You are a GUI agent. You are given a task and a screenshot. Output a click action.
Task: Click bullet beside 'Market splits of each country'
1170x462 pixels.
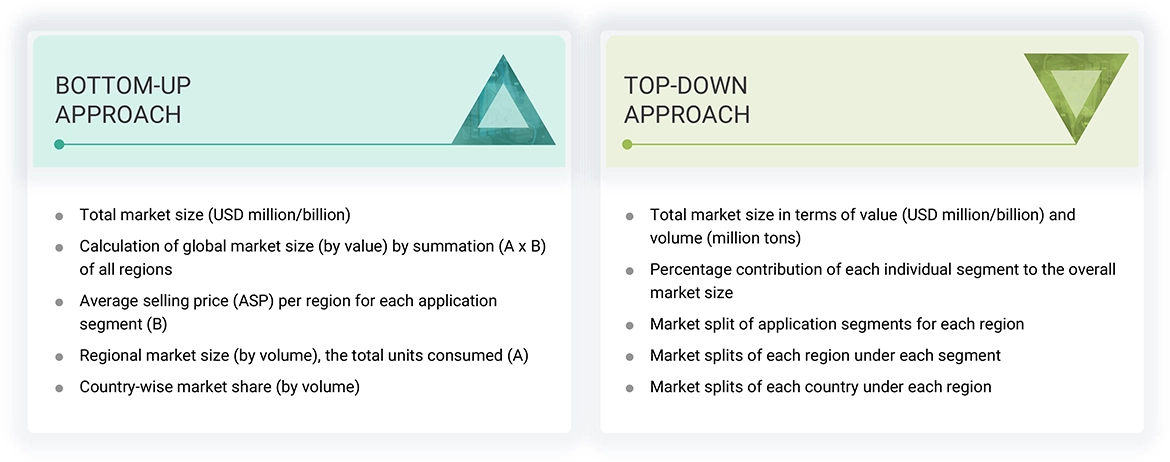(629, 388)
